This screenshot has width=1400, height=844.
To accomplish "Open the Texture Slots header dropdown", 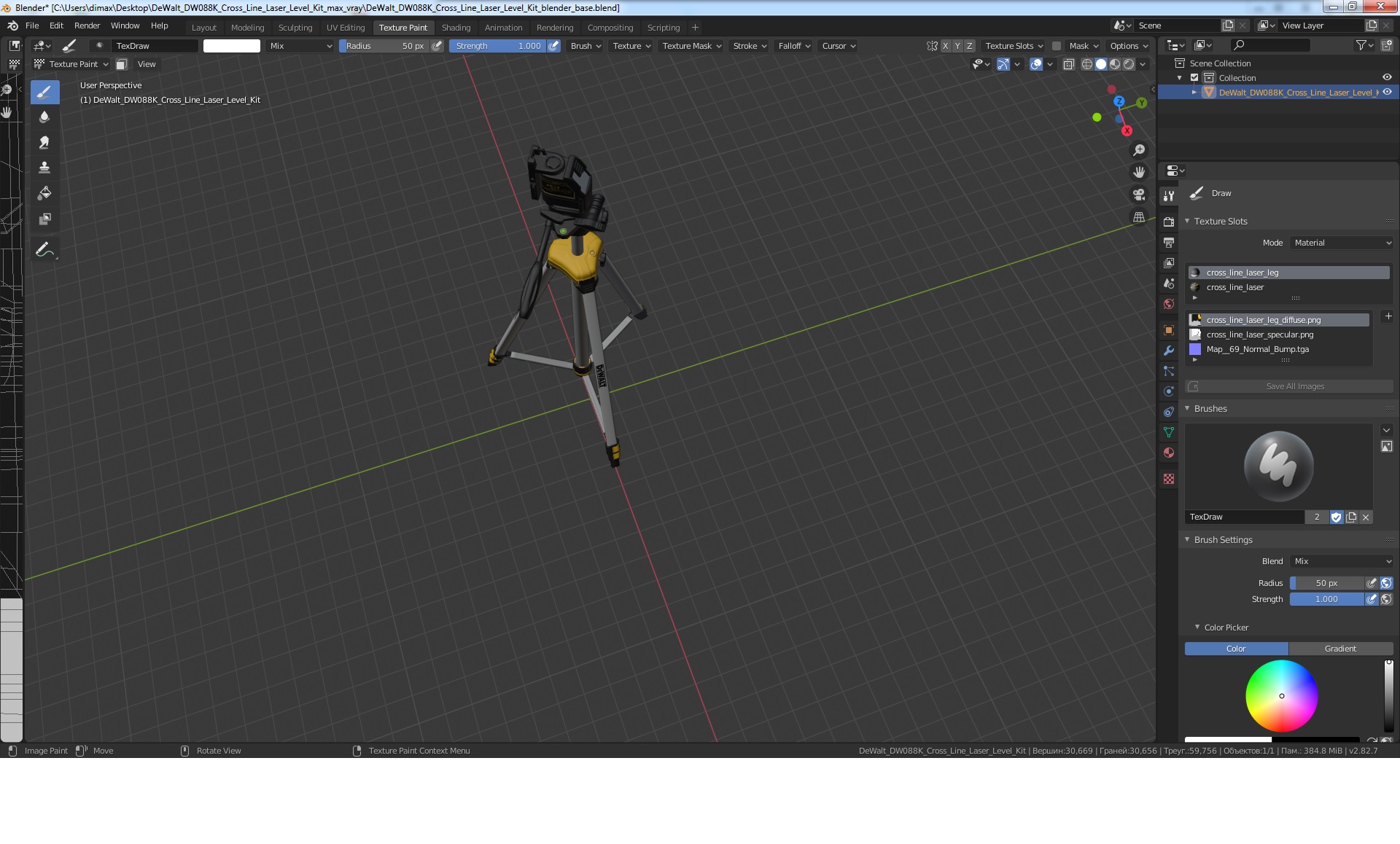I will coord(1014,45).
